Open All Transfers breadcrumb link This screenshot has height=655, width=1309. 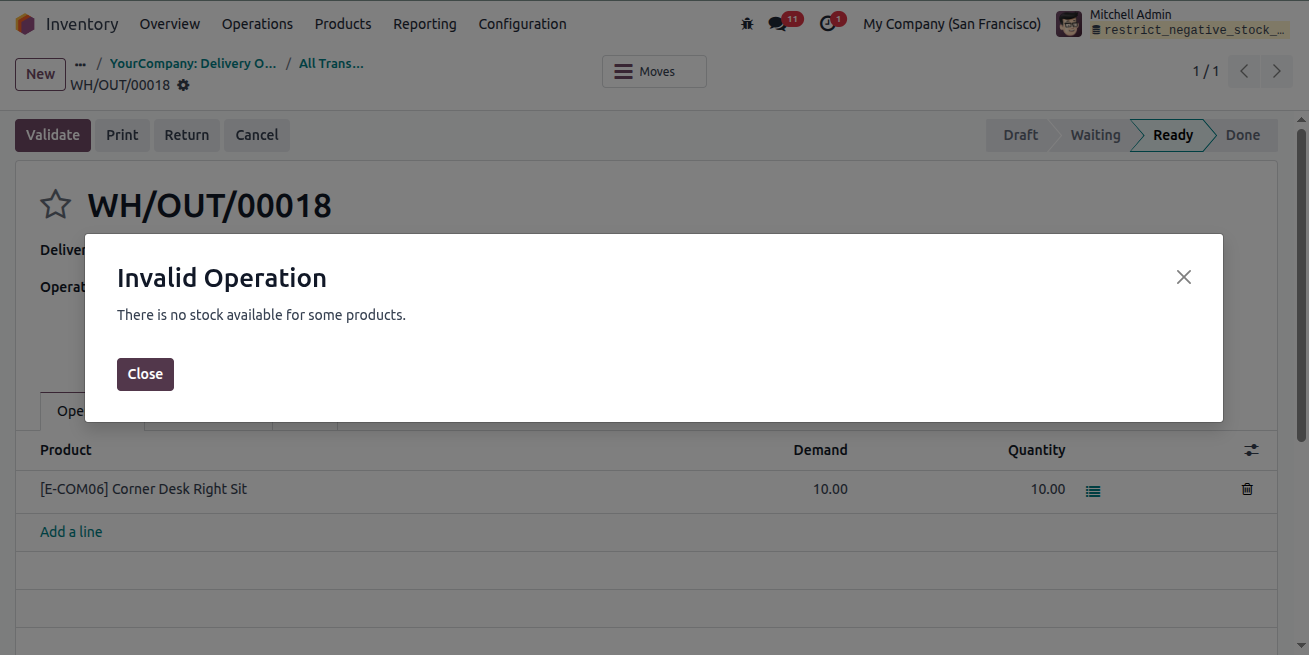click(x=331, y=64)
